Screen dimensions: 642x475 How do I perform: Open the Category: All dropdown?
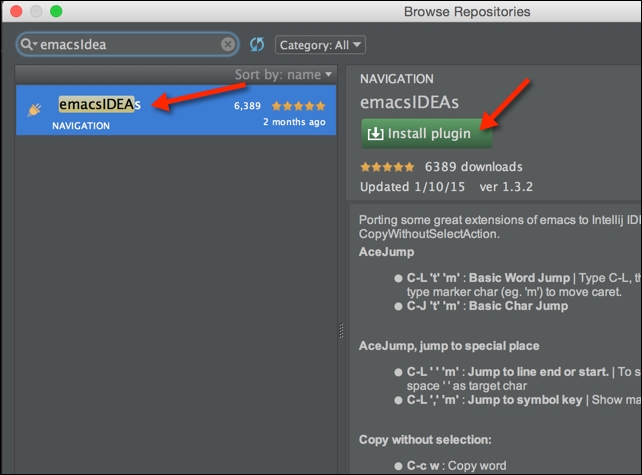coord(320,45)
